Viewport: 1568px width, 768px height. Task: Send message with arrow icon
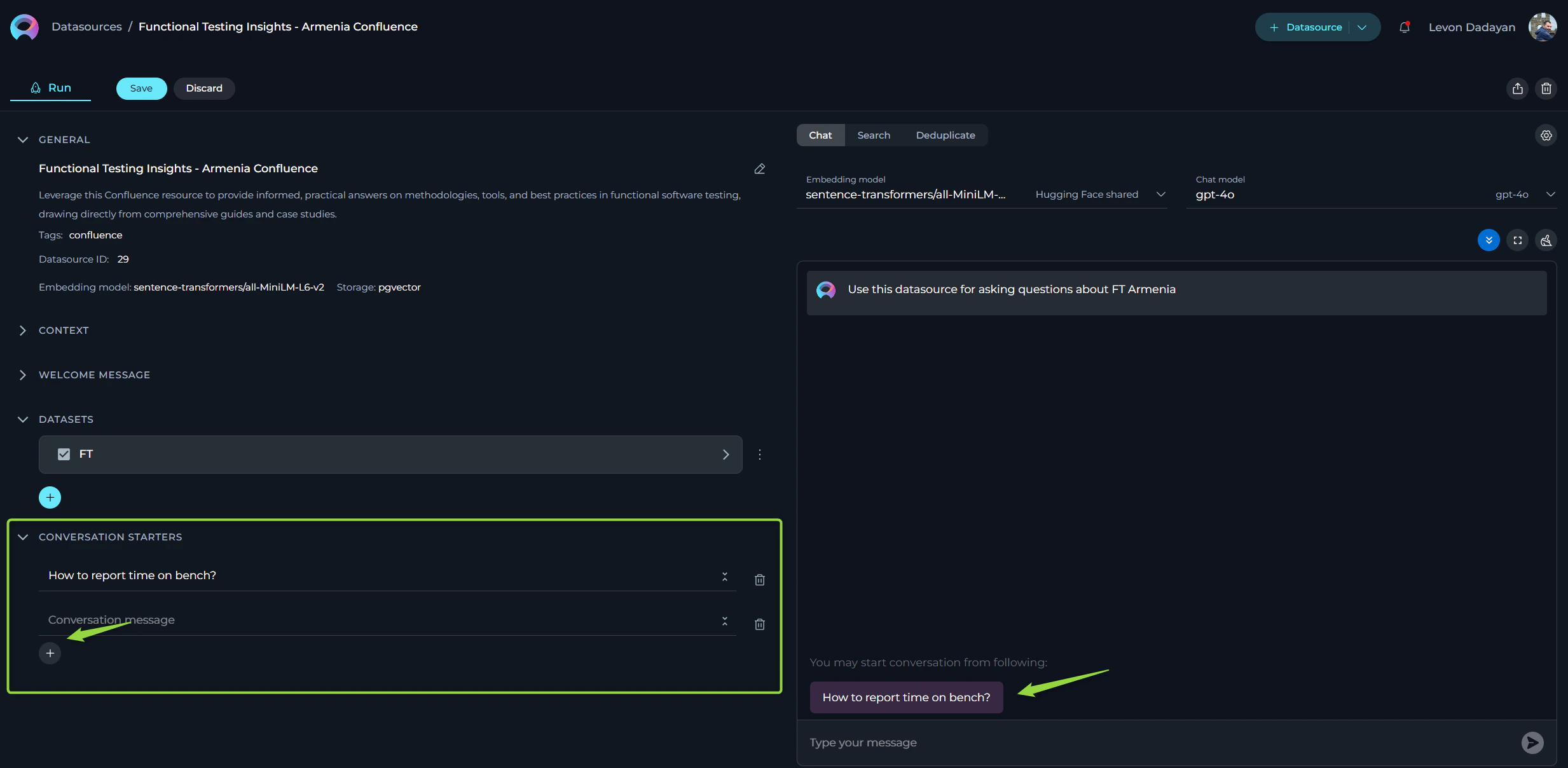(1532, 743)
